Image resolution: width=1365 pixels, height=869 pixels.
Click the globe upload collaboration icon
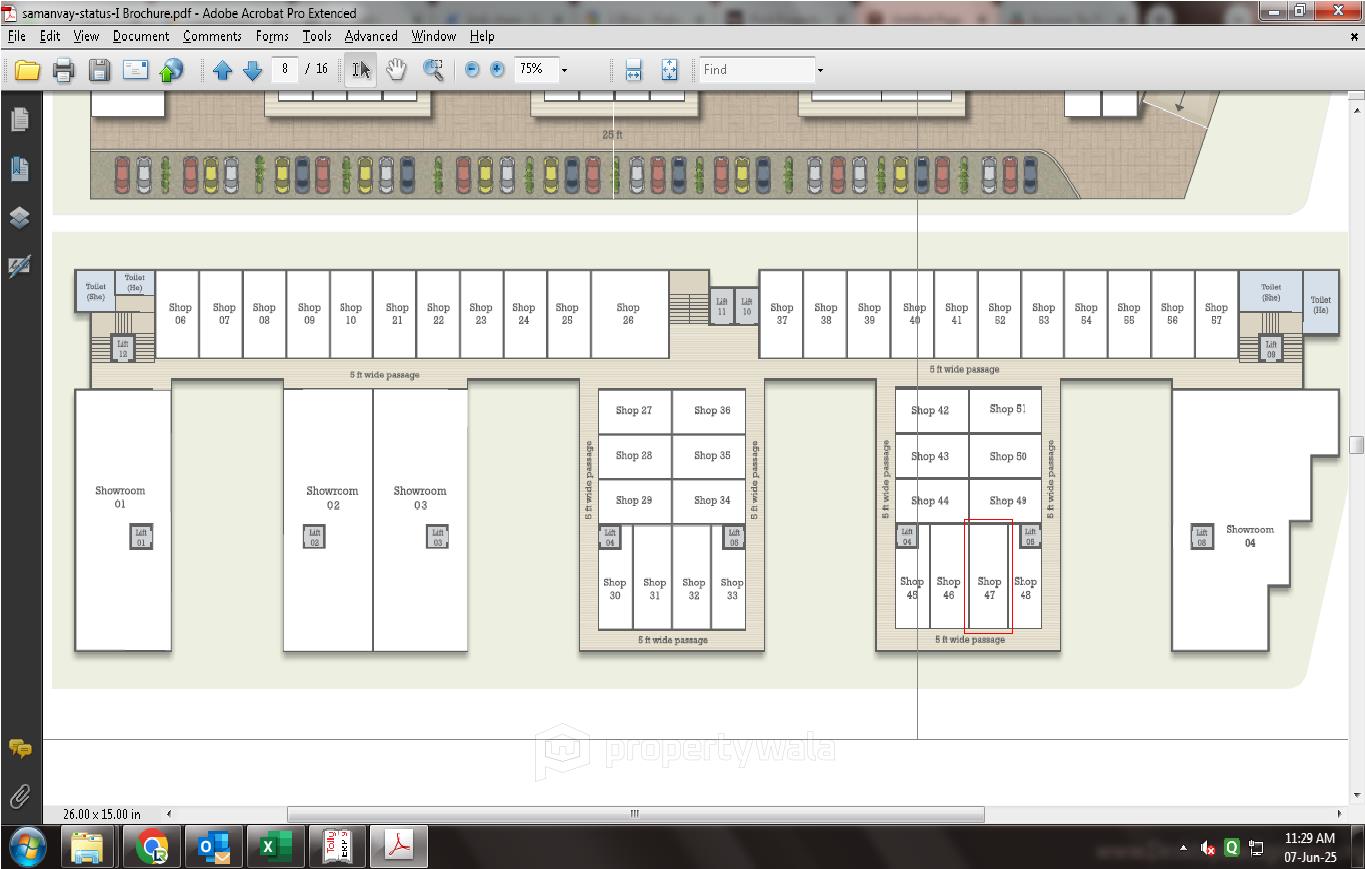[x=172, y=70]
